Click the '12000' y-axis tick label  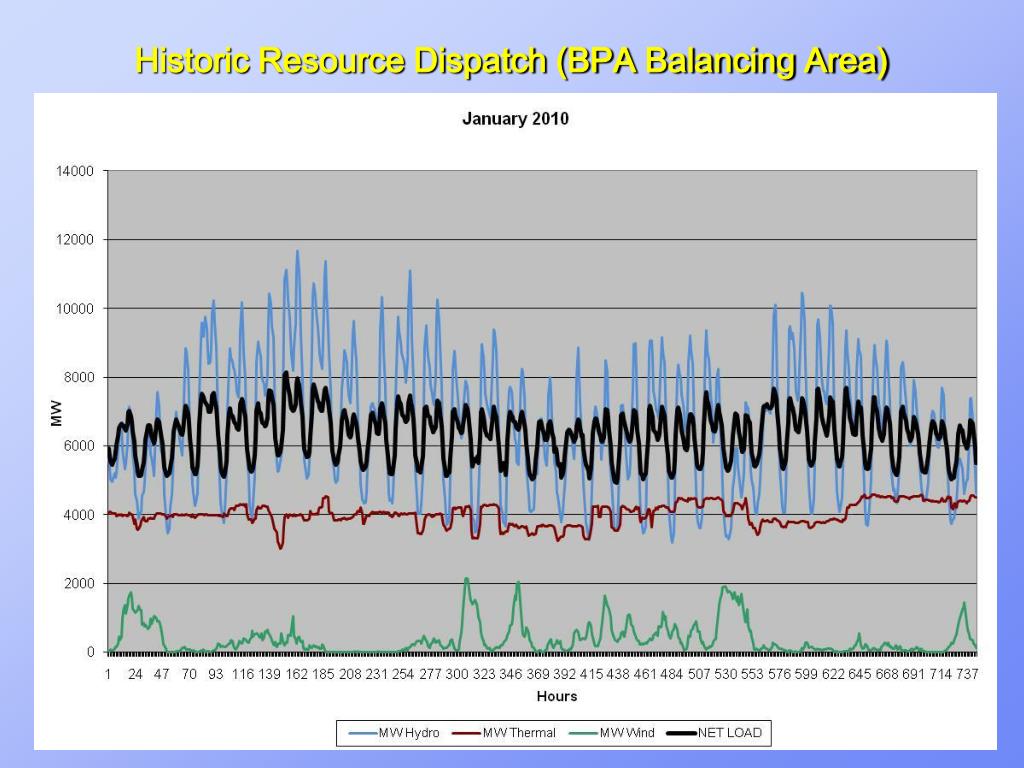pyautogui.click(x=75, y=240)
